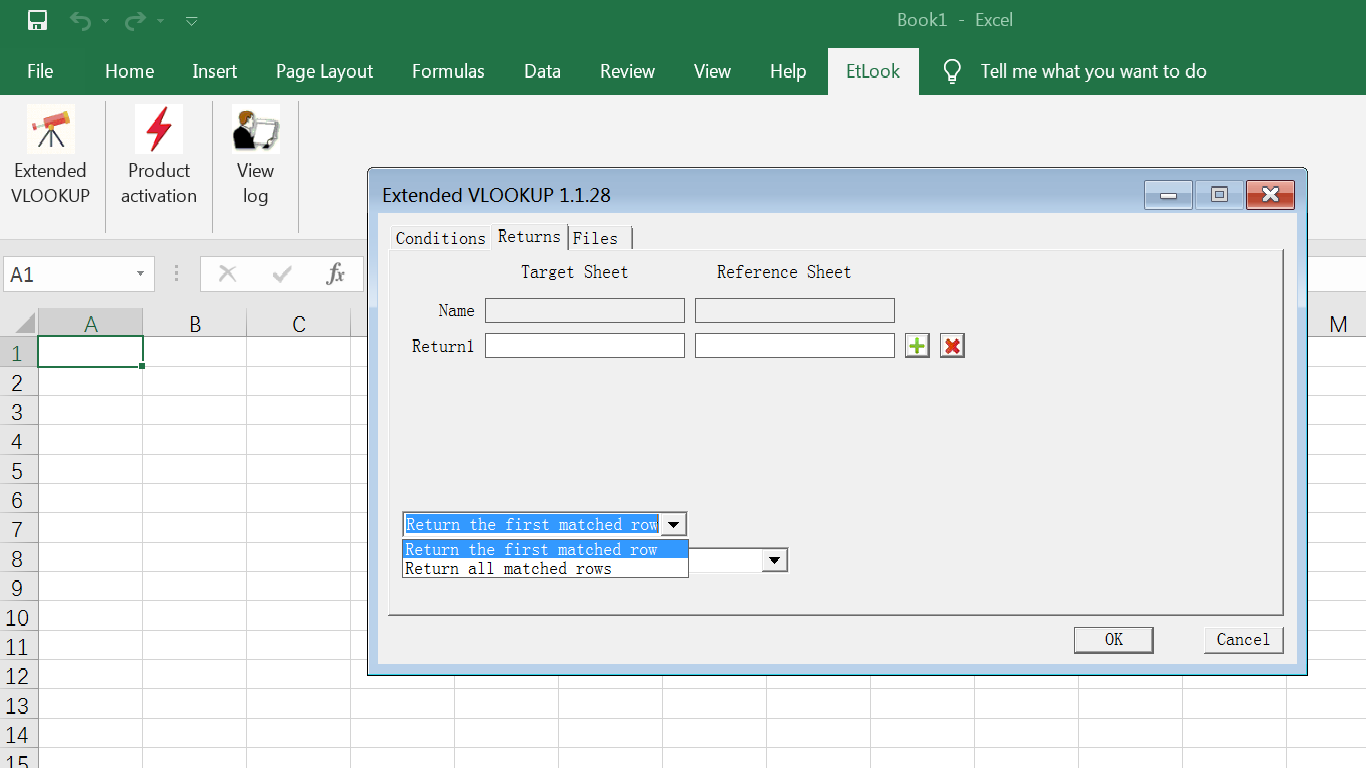Click the Reference Sheet Name field
Screen dimensions: 1366x768
795,310
